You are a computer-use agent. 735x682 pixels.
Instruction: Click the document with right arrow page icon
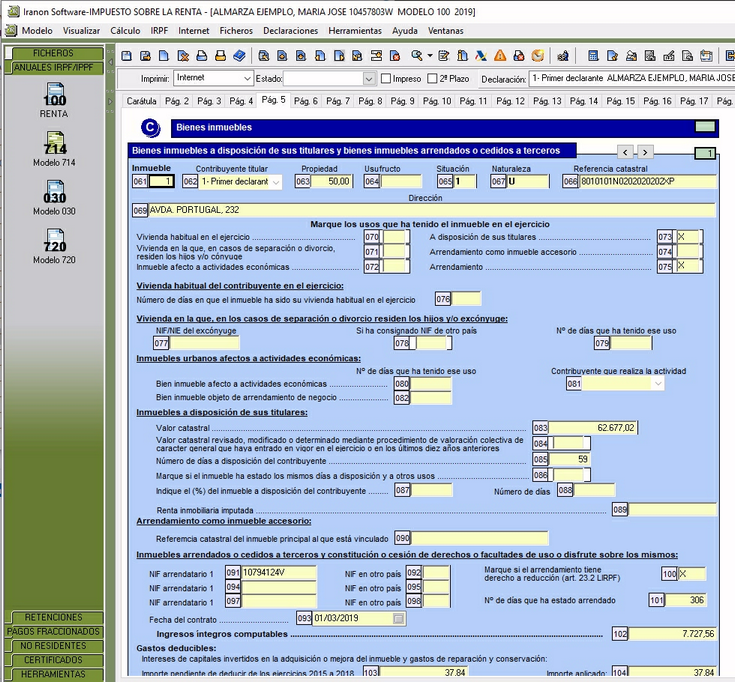[339, 56]
